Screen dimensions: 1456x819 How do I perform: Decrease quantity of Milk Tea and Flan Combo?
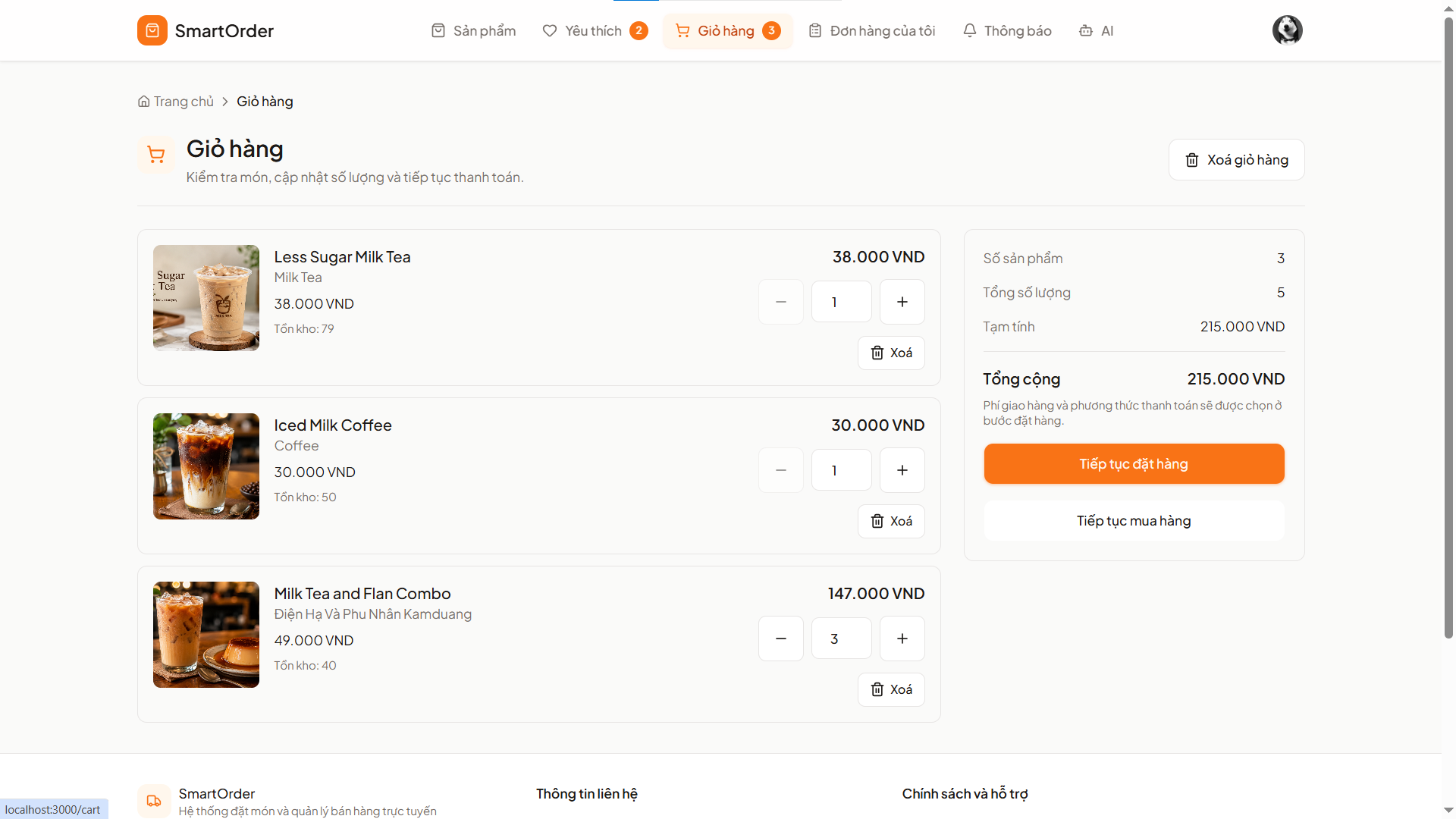pyautogui.click(x=780, y=639)
